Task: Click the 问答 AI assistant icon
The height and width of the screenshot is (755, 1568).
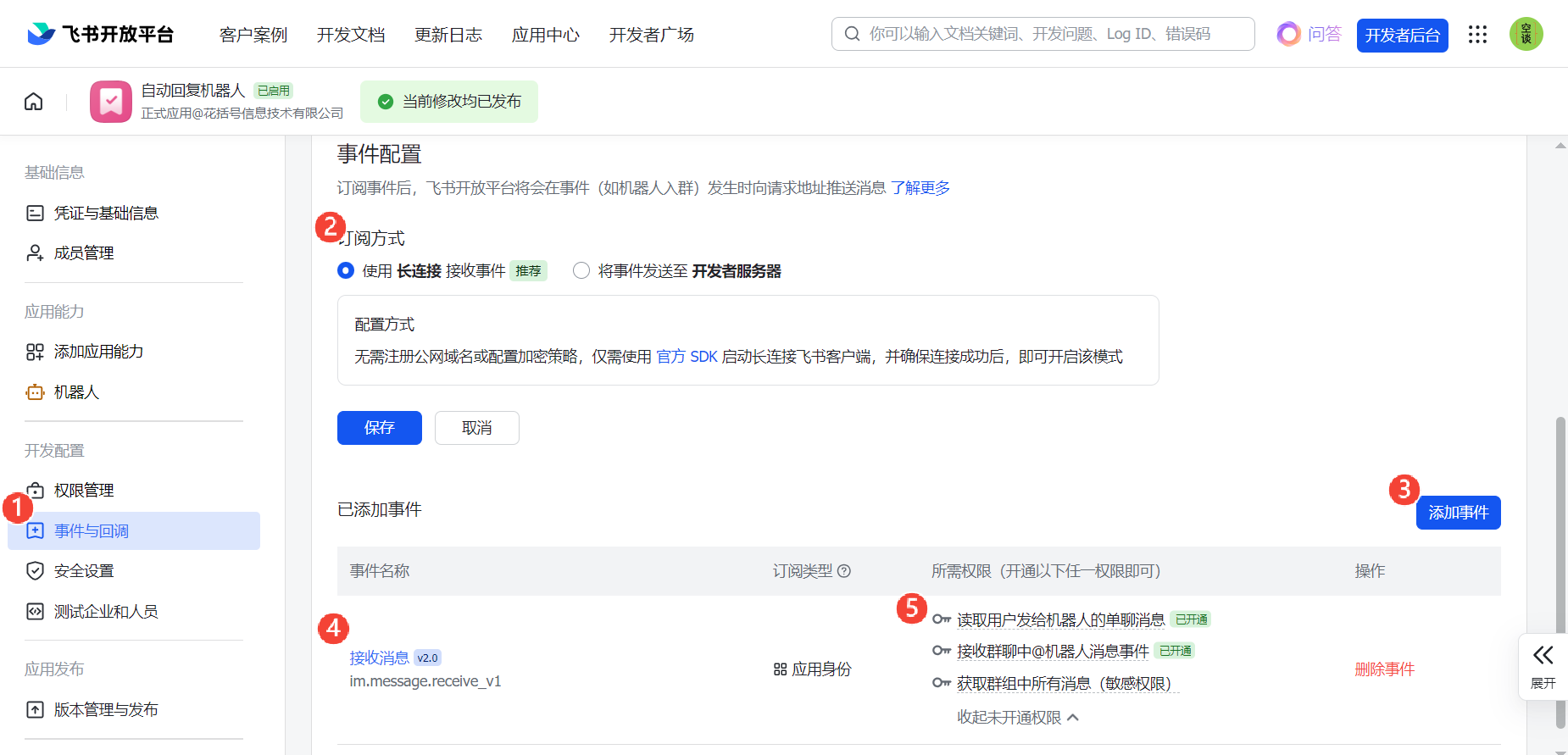Action: pyautogui.click(x=1288, y=35)
